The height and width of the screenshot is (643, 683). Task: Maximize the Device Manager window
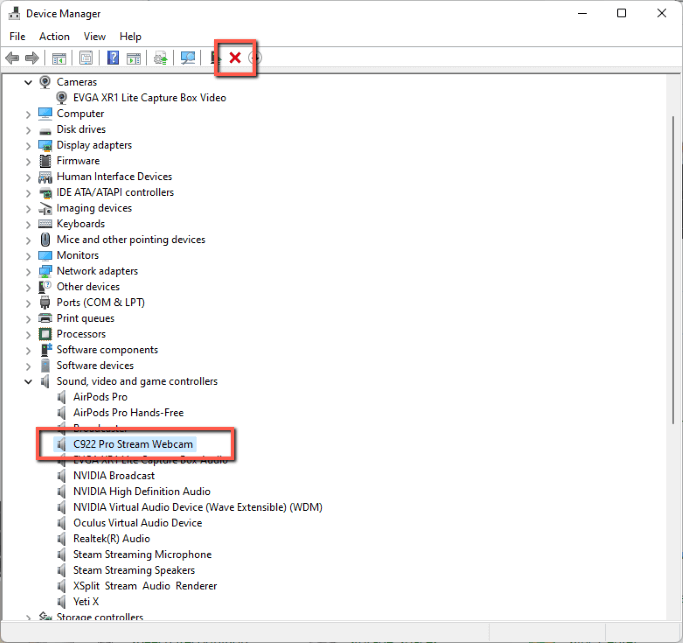(x=622, y=14)
